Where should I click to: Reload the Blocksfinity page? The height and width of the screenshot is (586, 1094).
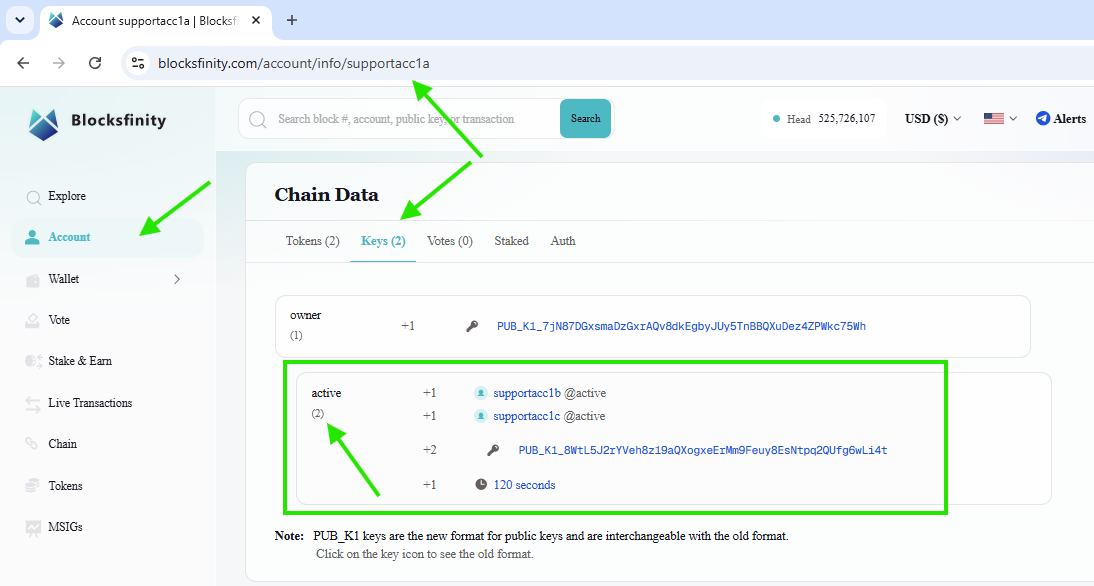95,63
